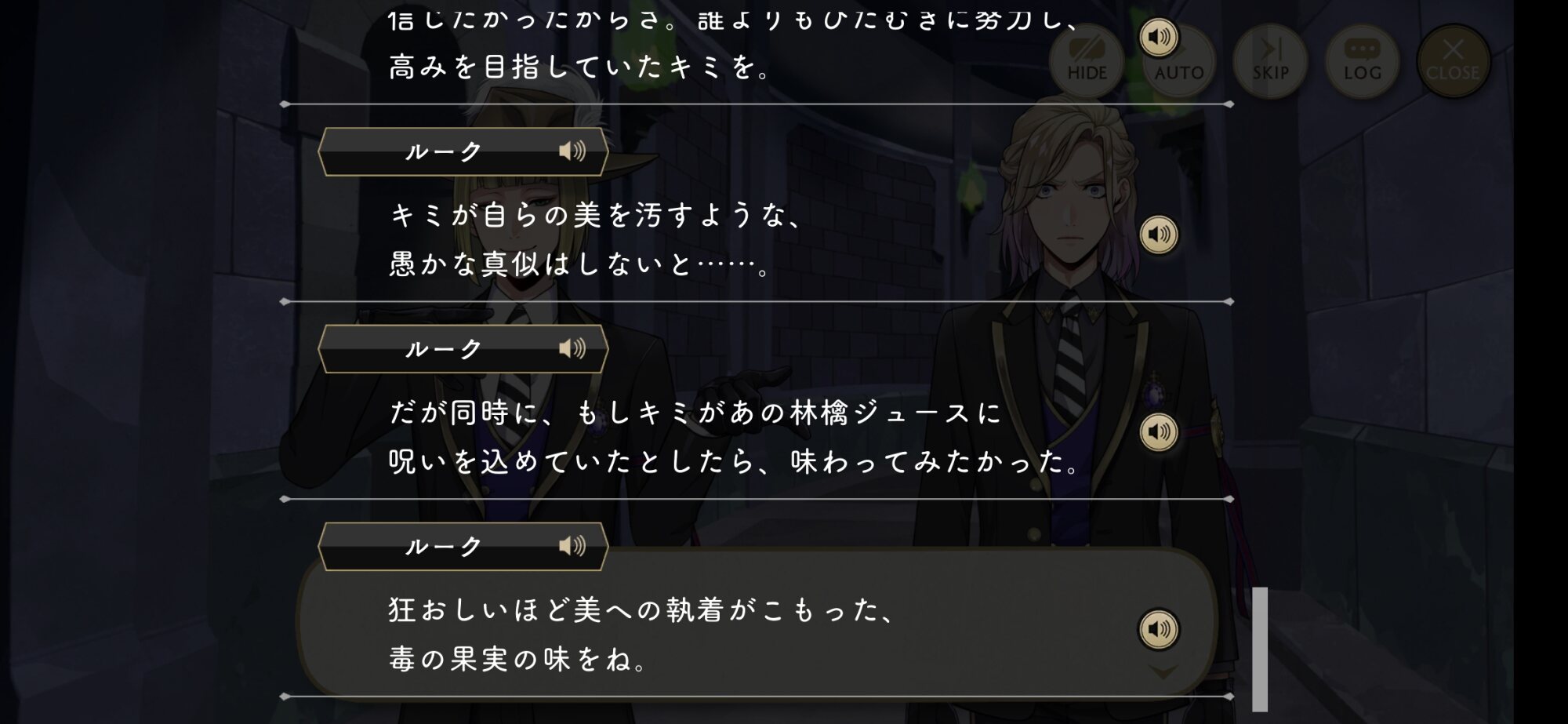Play voice for 'キミが自らの美を汚すような' line
The image size is (1568, 724).
(x=1159, y=235)
